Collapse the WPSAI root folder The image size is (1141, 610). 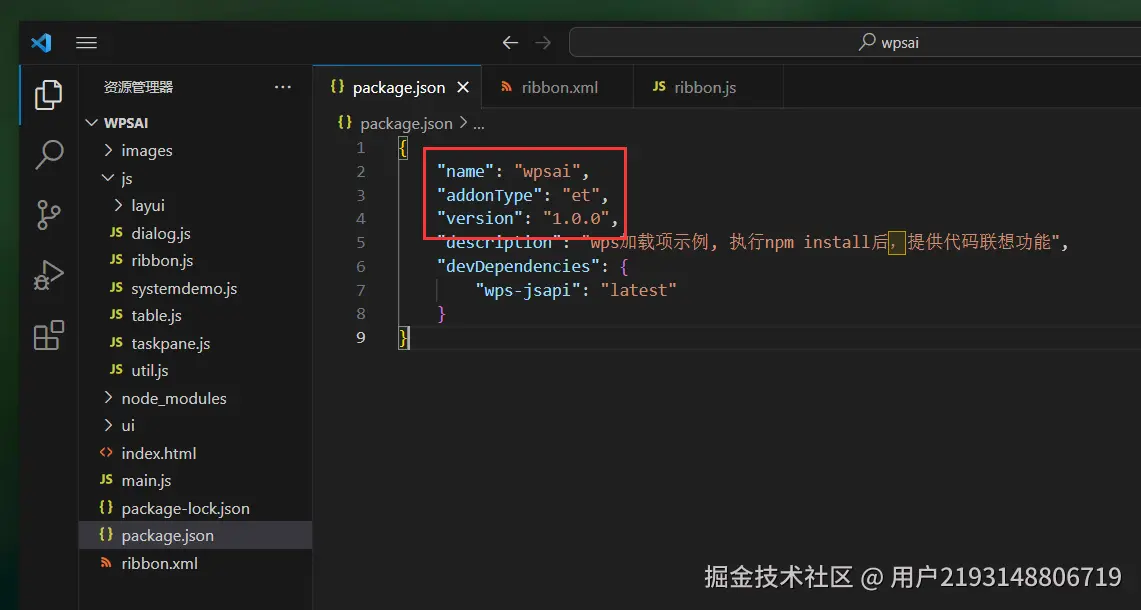(x=195, y=123)
